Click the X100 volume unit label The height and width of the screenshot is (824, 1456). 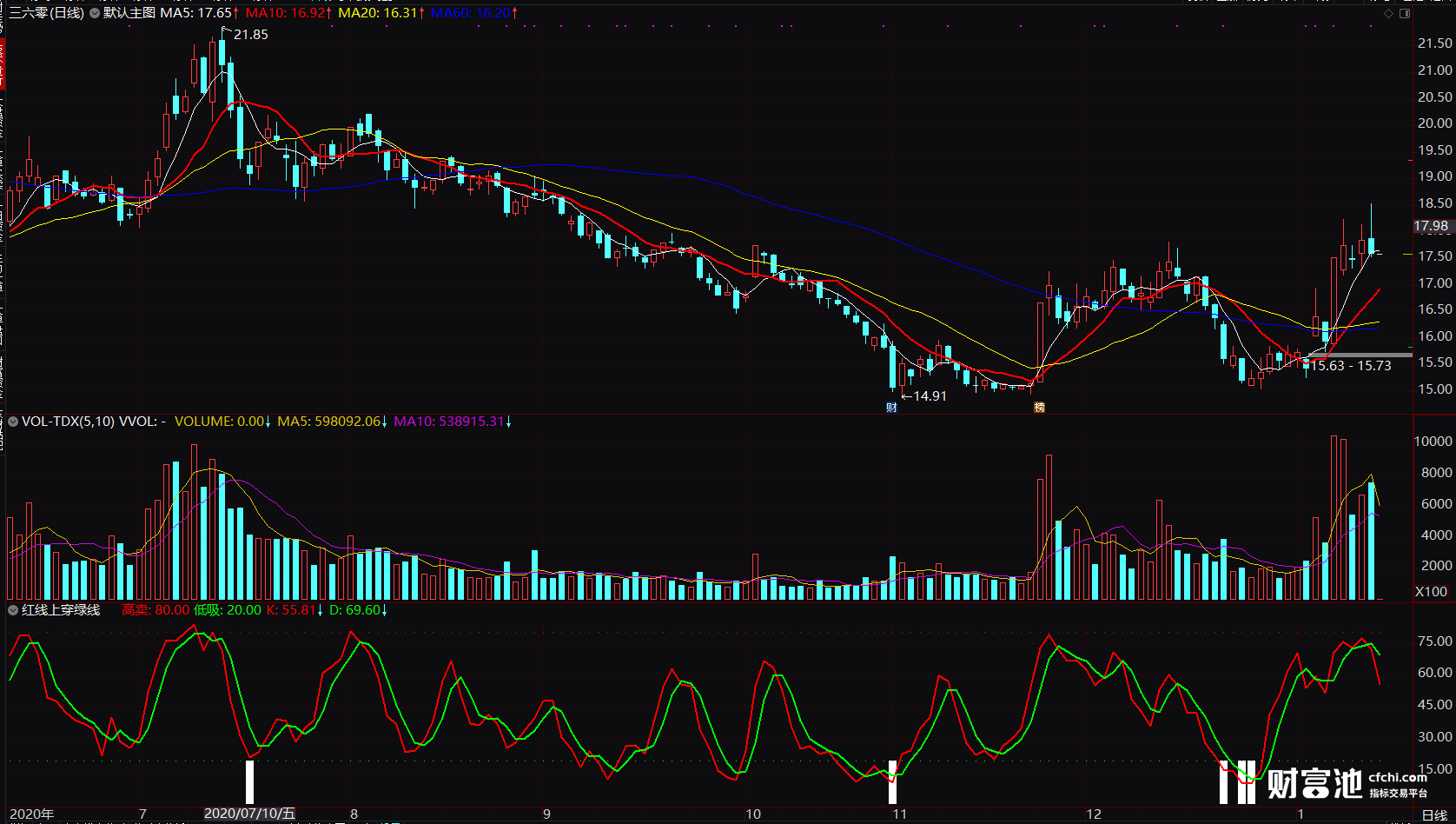coord(1432,592)
